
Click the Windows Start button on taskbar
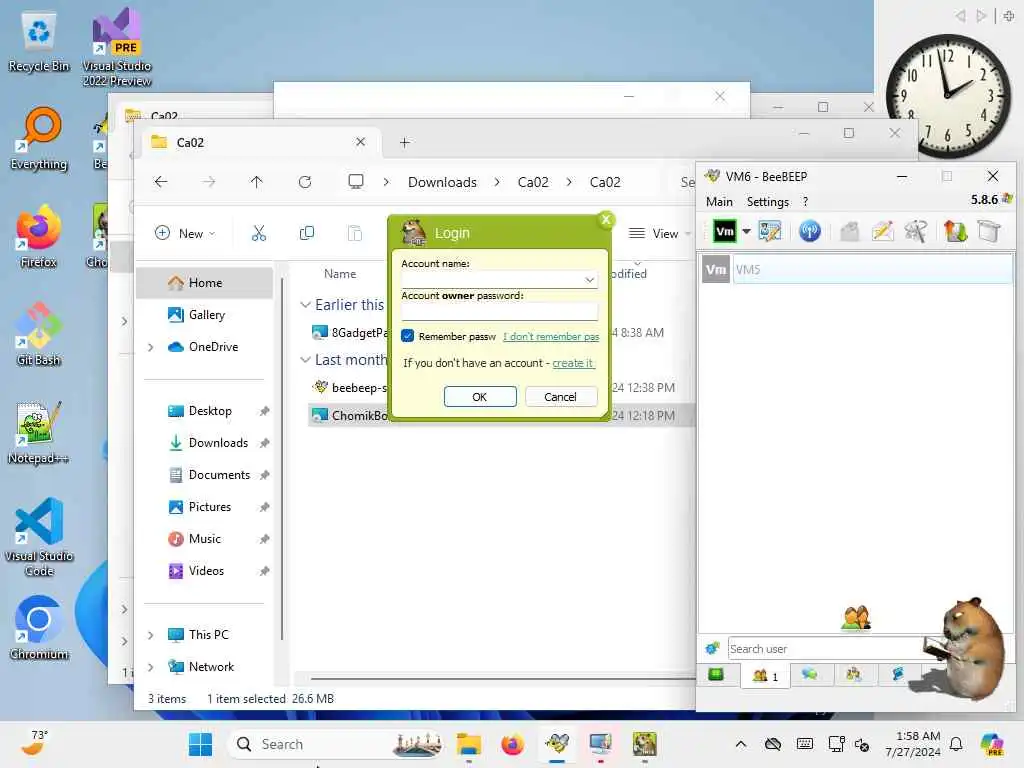200,744
